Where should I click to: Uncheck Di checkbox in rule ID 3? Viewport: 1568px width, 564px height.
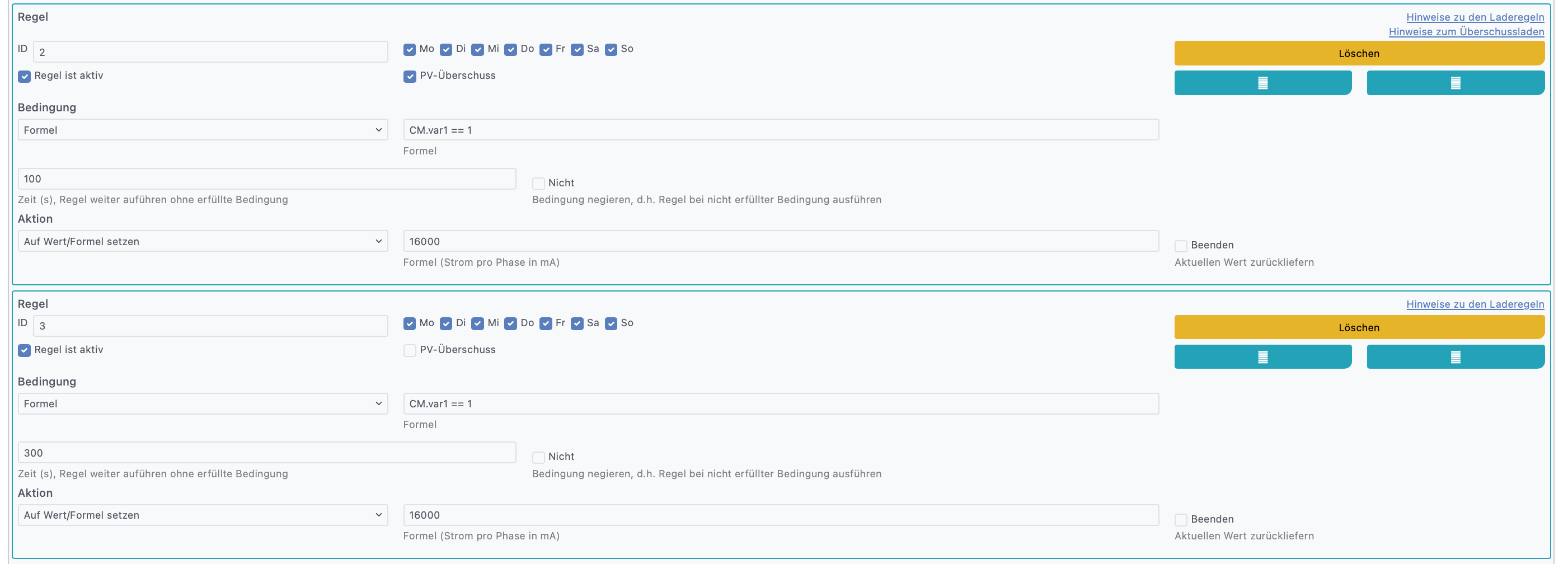coord(446,323)
